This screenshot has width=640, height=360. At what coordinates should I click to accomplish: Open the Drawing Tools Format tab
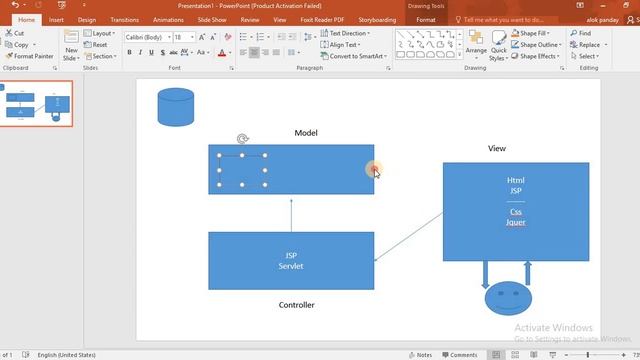pos(426,20)
